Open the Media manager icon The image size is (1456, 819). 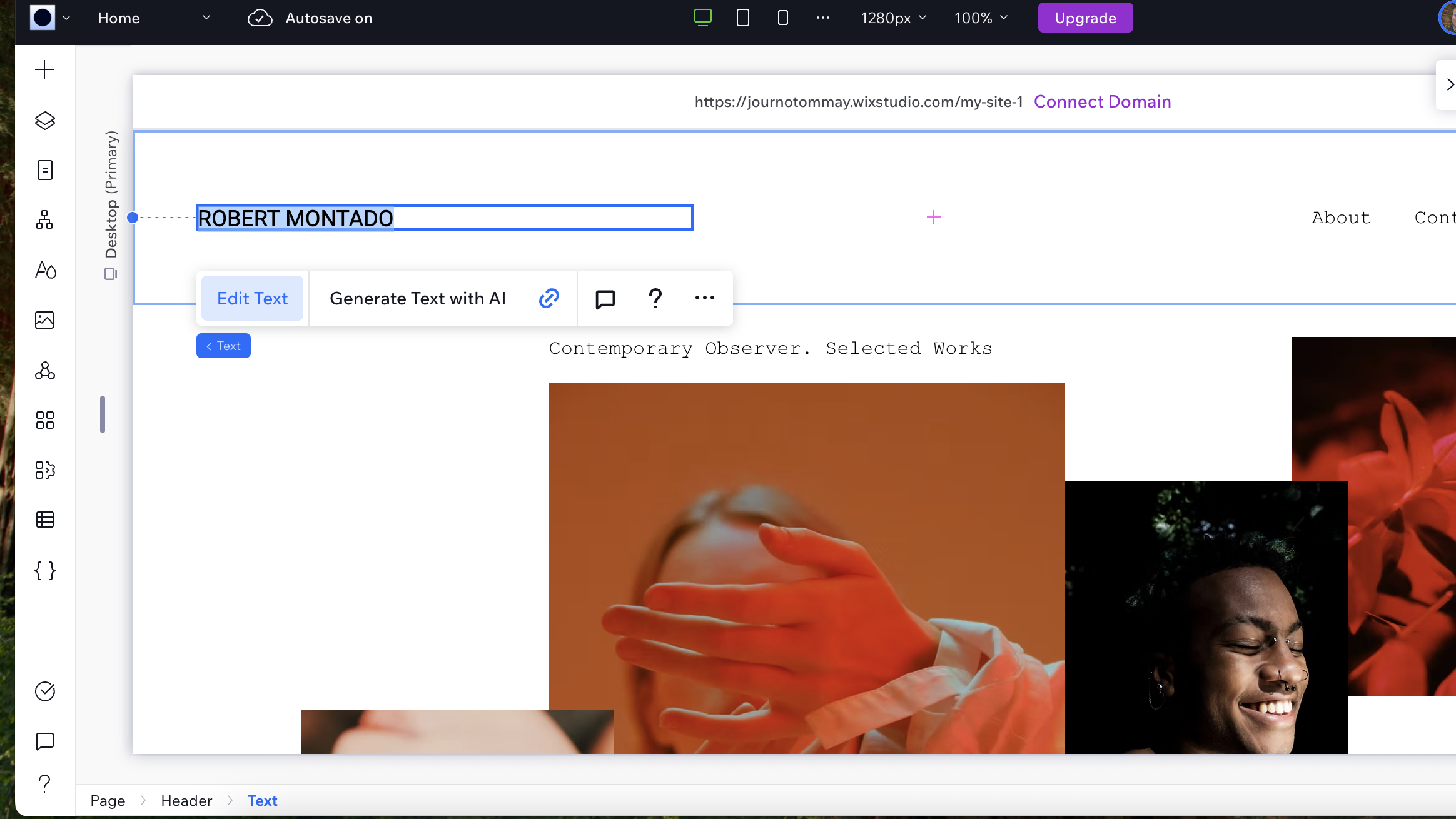[44, 320]
